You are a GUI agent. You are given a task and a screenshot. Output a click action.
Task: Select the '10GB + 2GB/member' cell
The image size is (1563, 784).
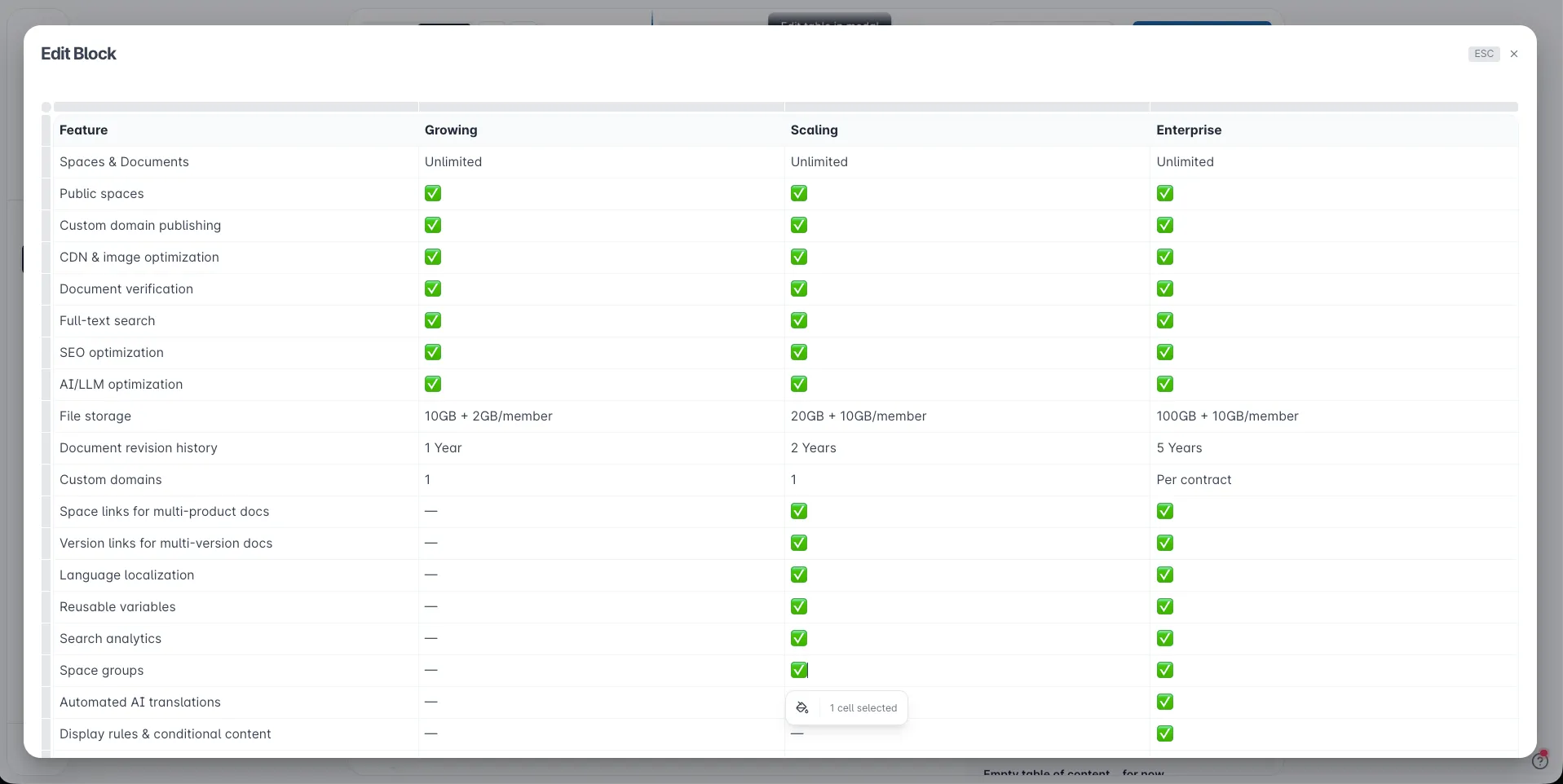602,416
